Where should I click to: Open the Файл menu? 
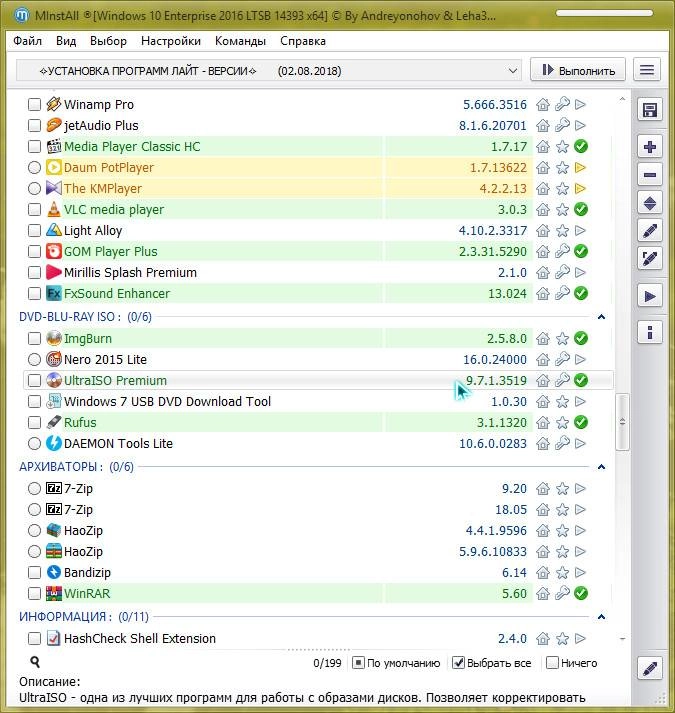pos(27,41)
